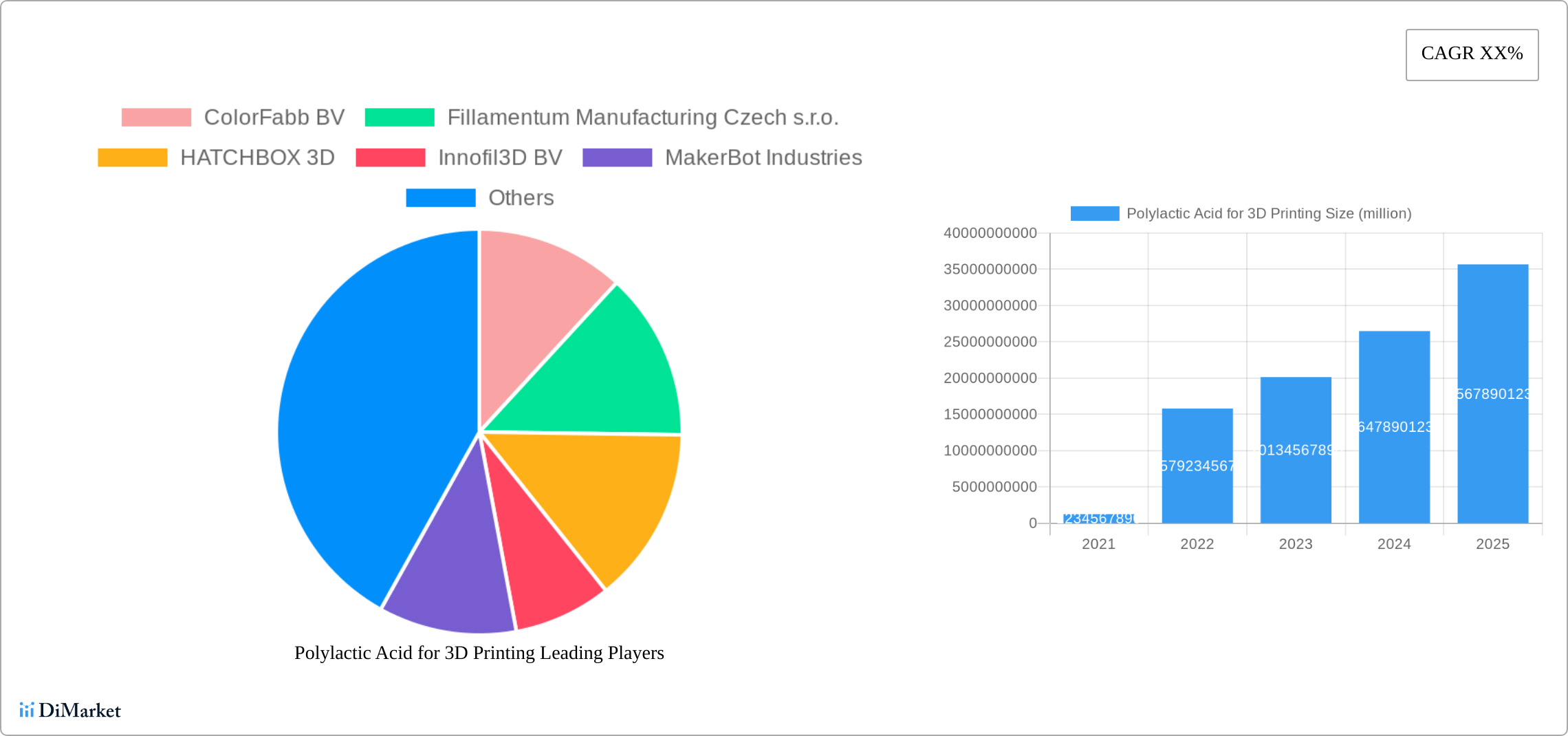Screen dimensions: 1568x736
Task: Click the DiMarket logo icon
Action: point(28,711)
